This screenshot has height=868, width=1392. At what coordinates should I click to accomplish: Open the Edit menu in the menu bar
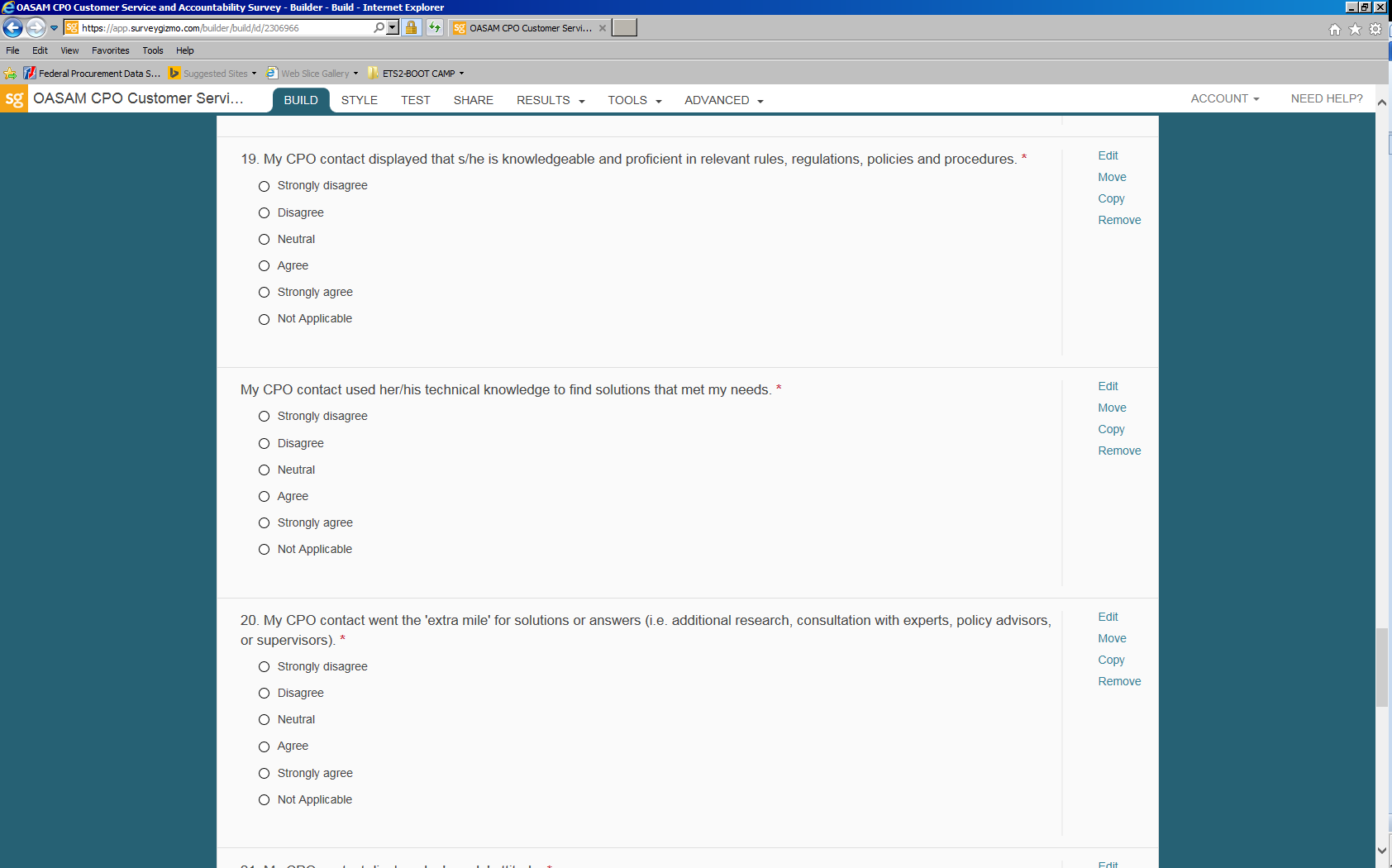[x=40, y=50]
